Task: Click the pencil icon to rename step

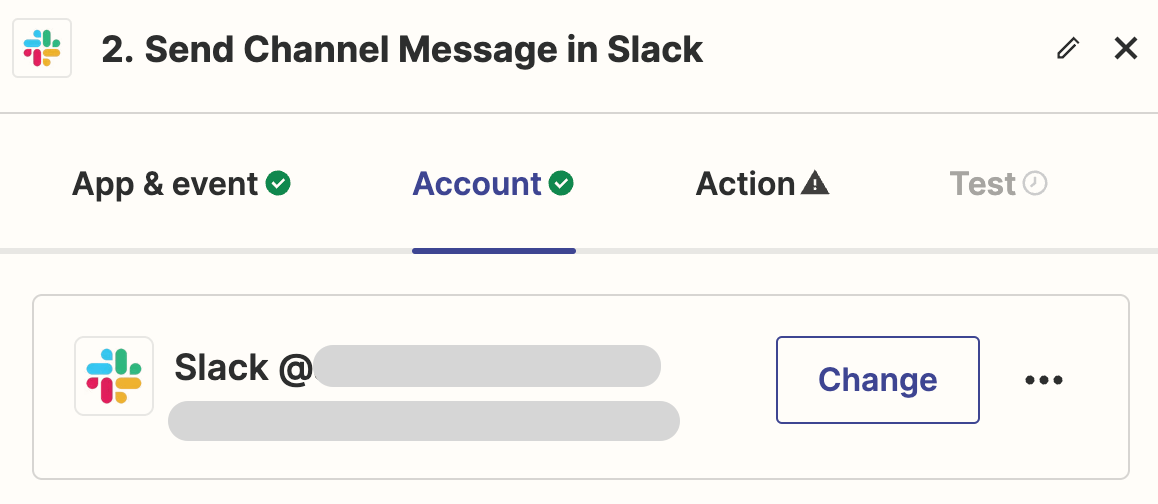Action: click(x=1068, y=48)
